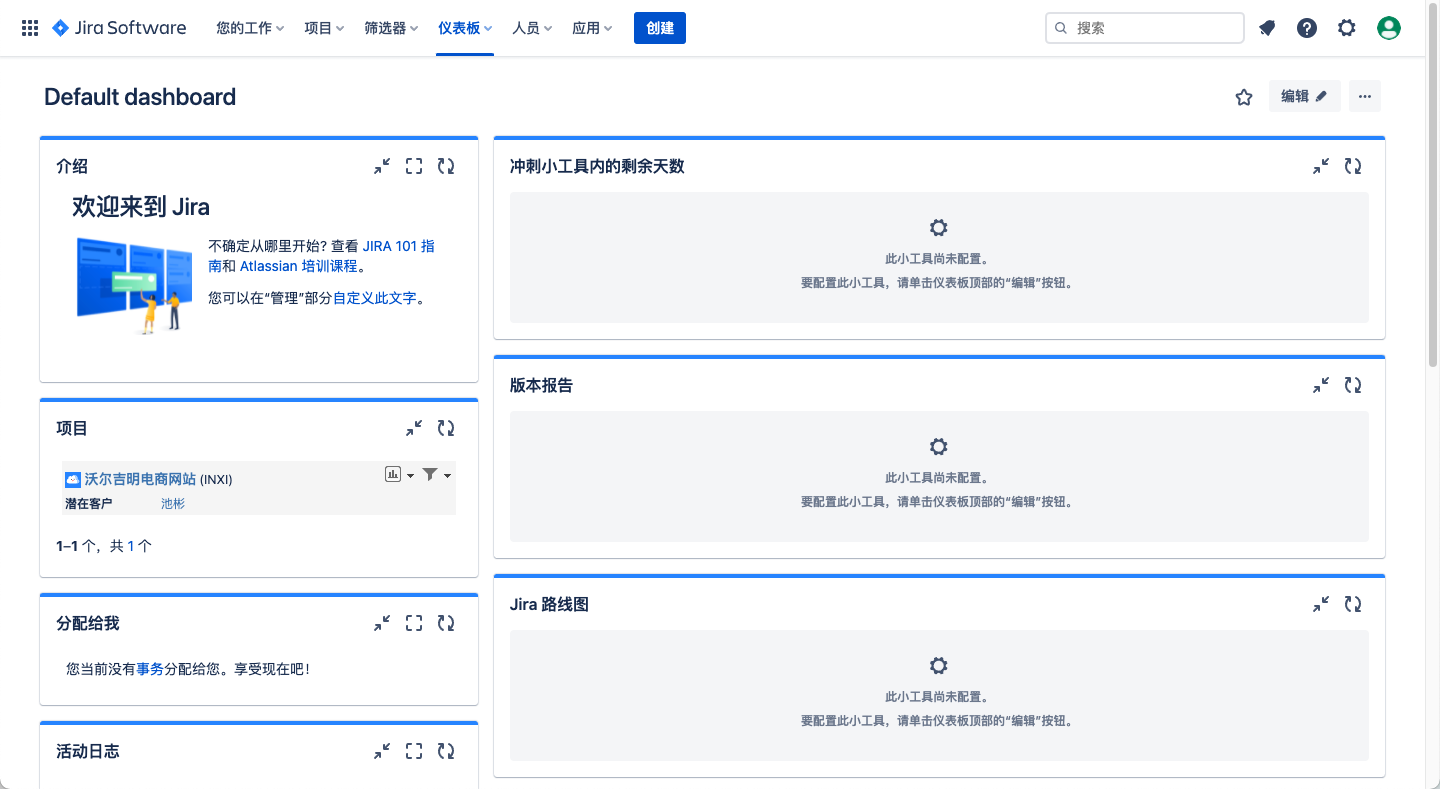Viewport: 1440px width, 789px height.
Task: Click the 版本报告 gadget title
Action: pos(541,385)
